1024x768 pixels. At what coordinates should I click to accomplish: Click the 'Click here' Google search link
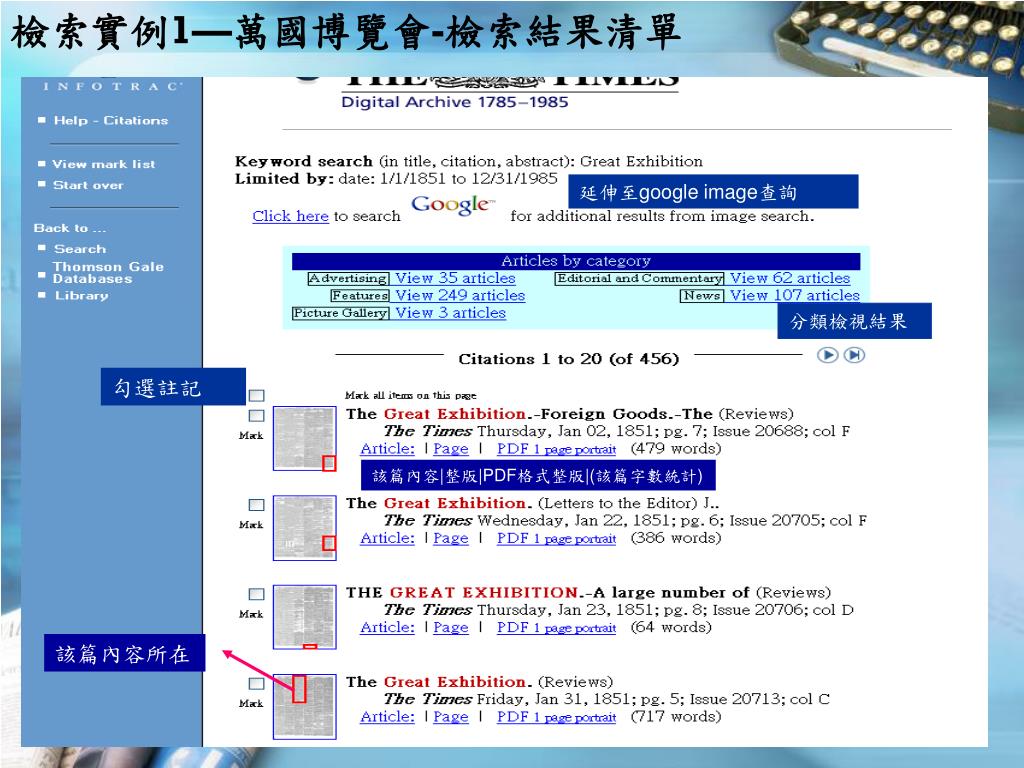click(x=291, y=216)
